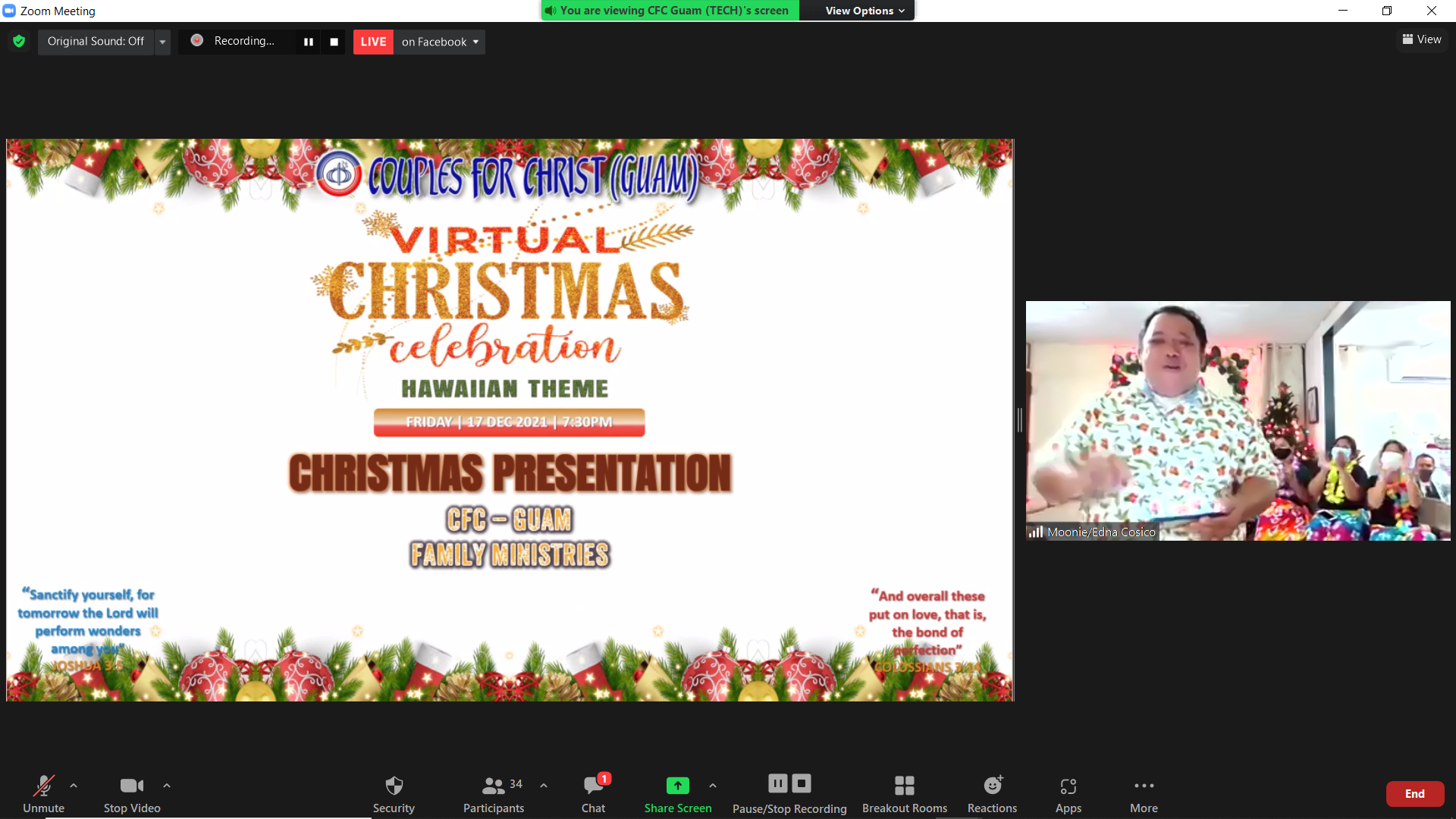The height and width of the screenshot is (819, 1456).
Task: Open the View layout menu
Action: coord(1422,39)
